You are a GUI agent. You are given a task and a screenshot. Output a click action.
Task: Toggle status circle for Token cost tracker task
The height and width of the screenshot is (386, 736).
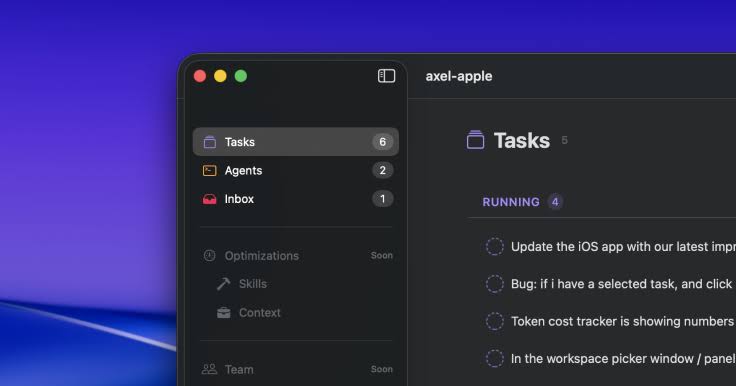click(494, 321)
